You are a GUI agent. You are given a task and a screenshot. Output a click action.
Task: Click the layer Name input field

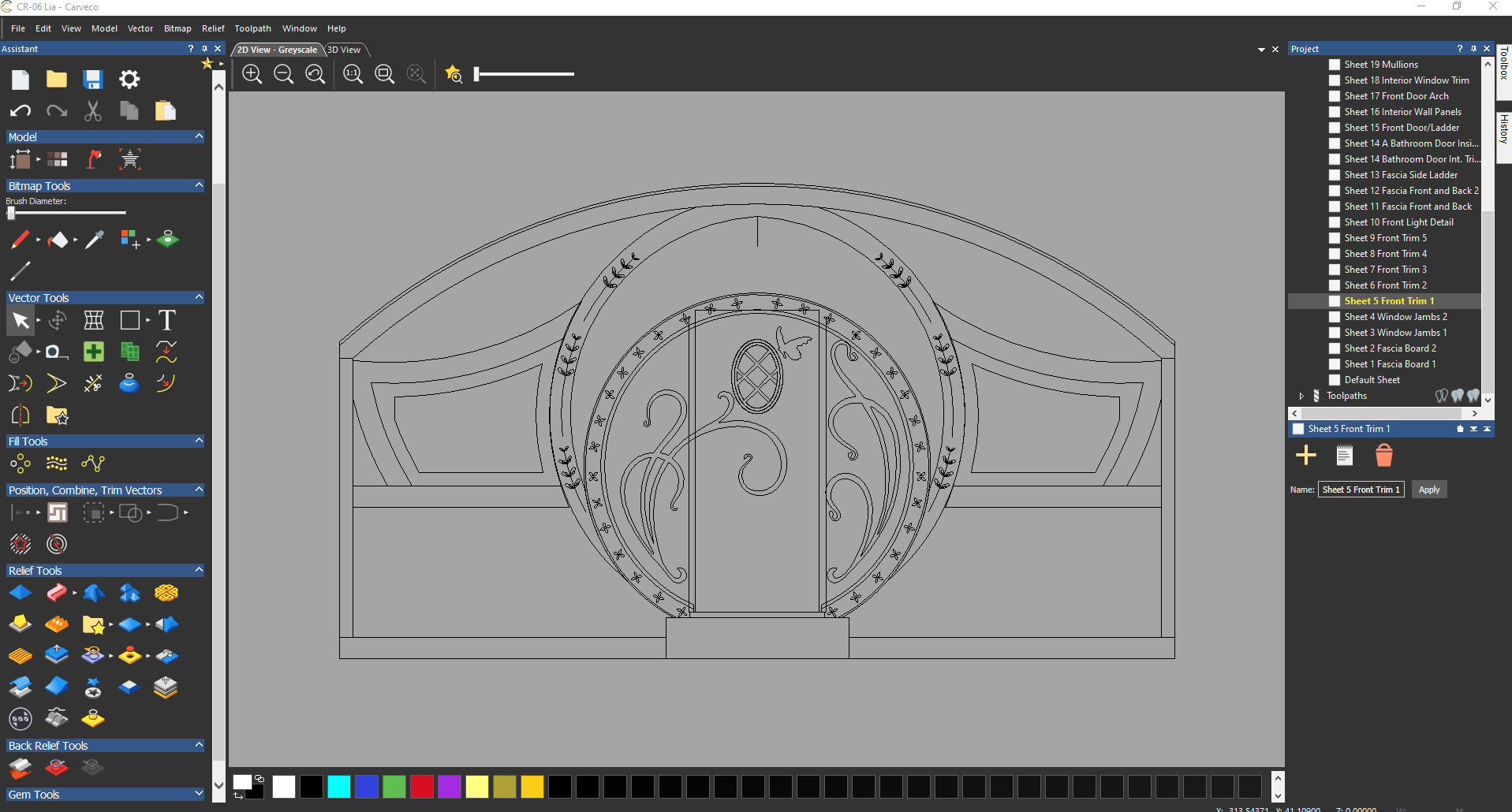coord(1361,490)
